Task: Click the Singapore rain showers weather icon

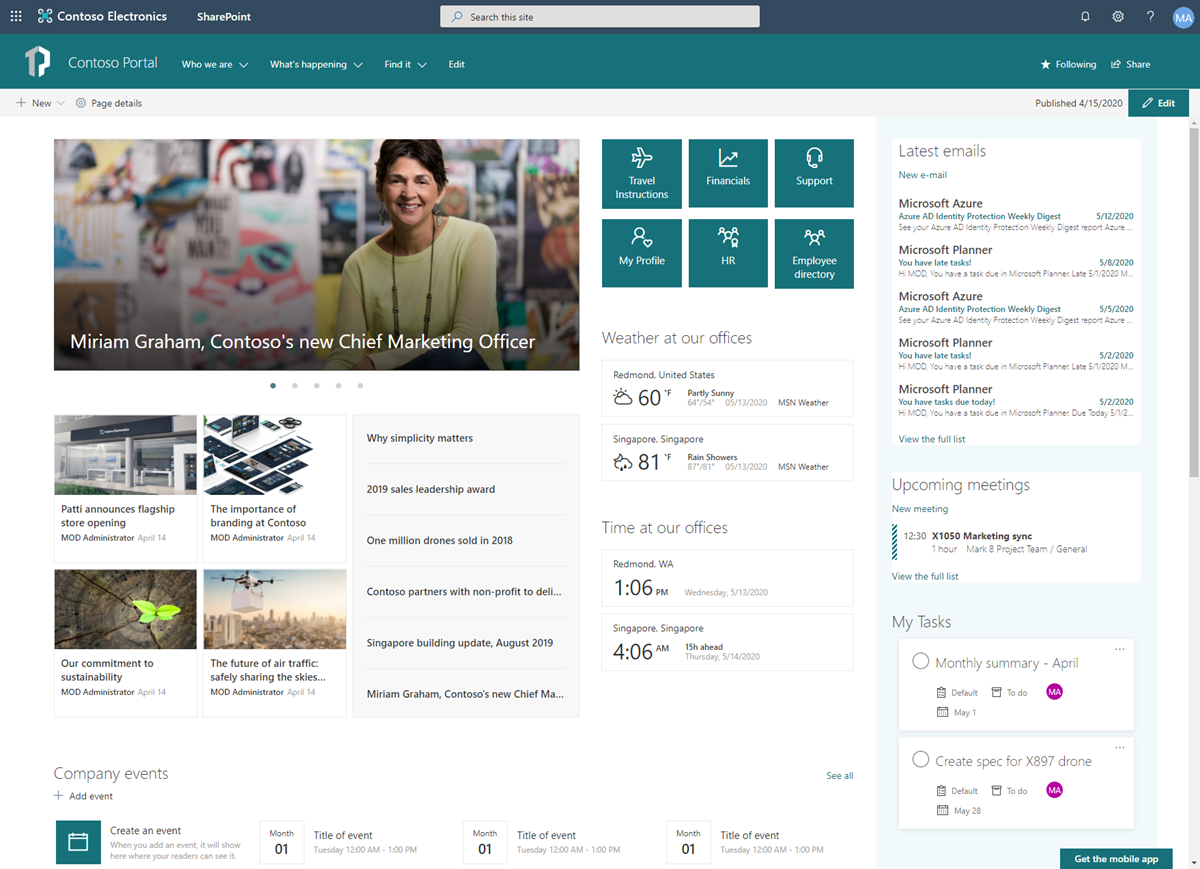Action: [x=623, y=462]
